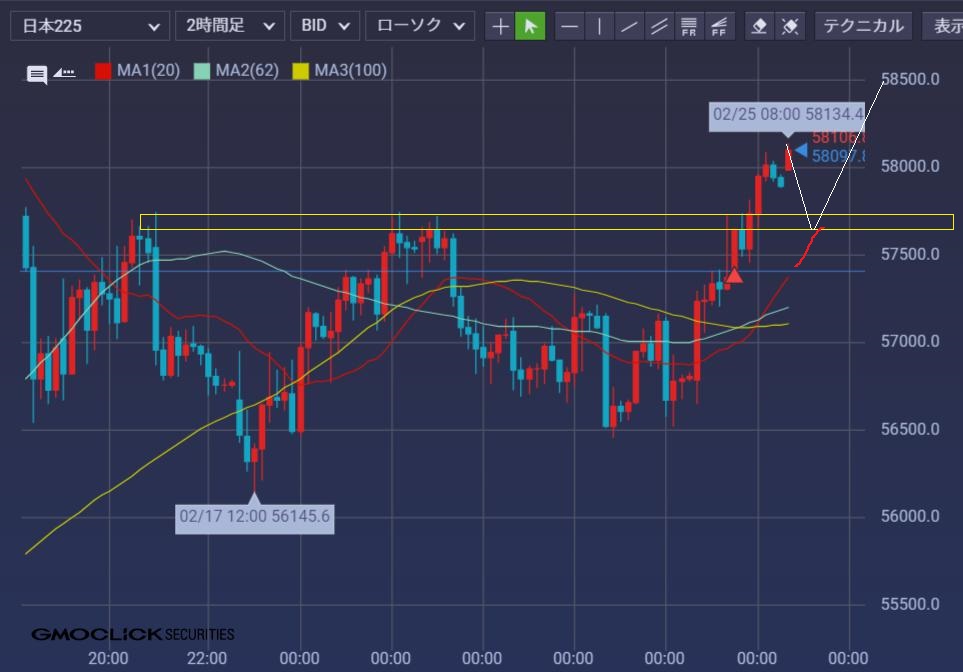Image resolution: width=963 pixels, height=672 pixels.
Task: Choose the horizontal line drawing tool
Action: tap(569, 26)
